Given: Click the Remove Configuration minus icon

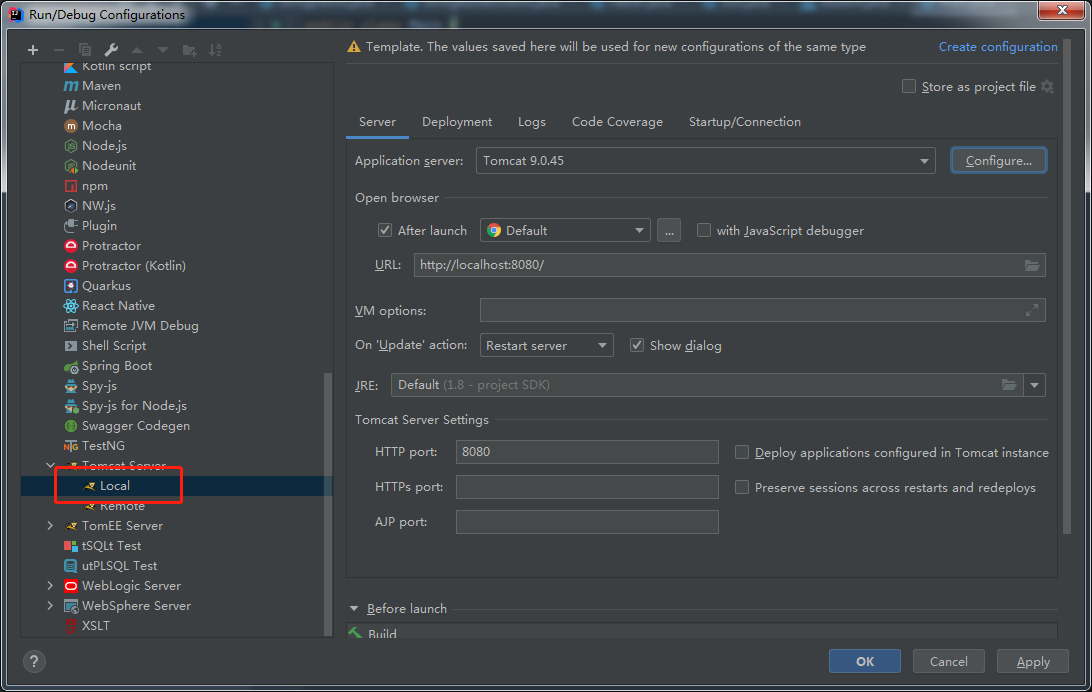Looking at the screenshot, I should coord(58,50).
